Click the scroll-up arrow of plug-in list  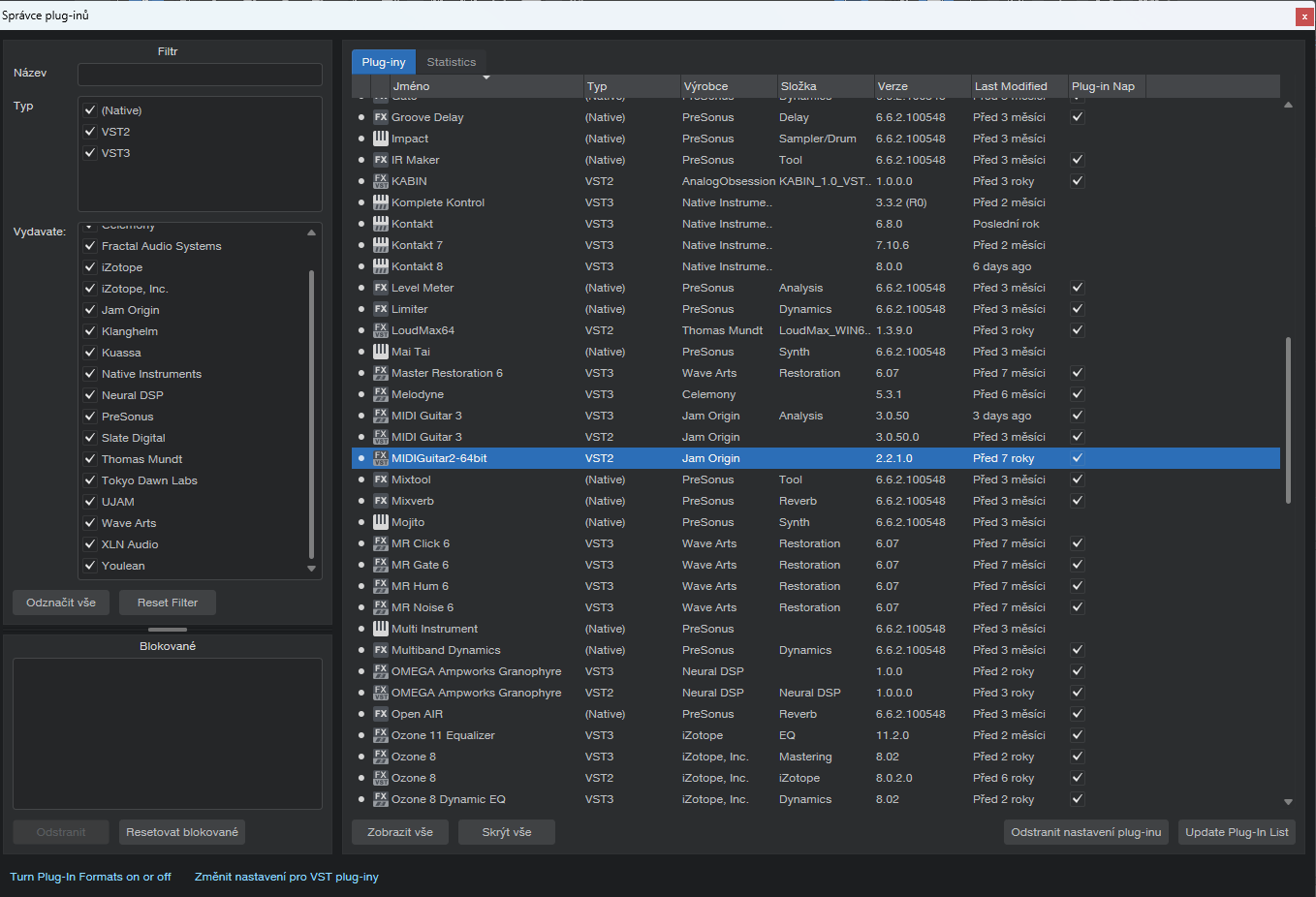coord(1288,105)
